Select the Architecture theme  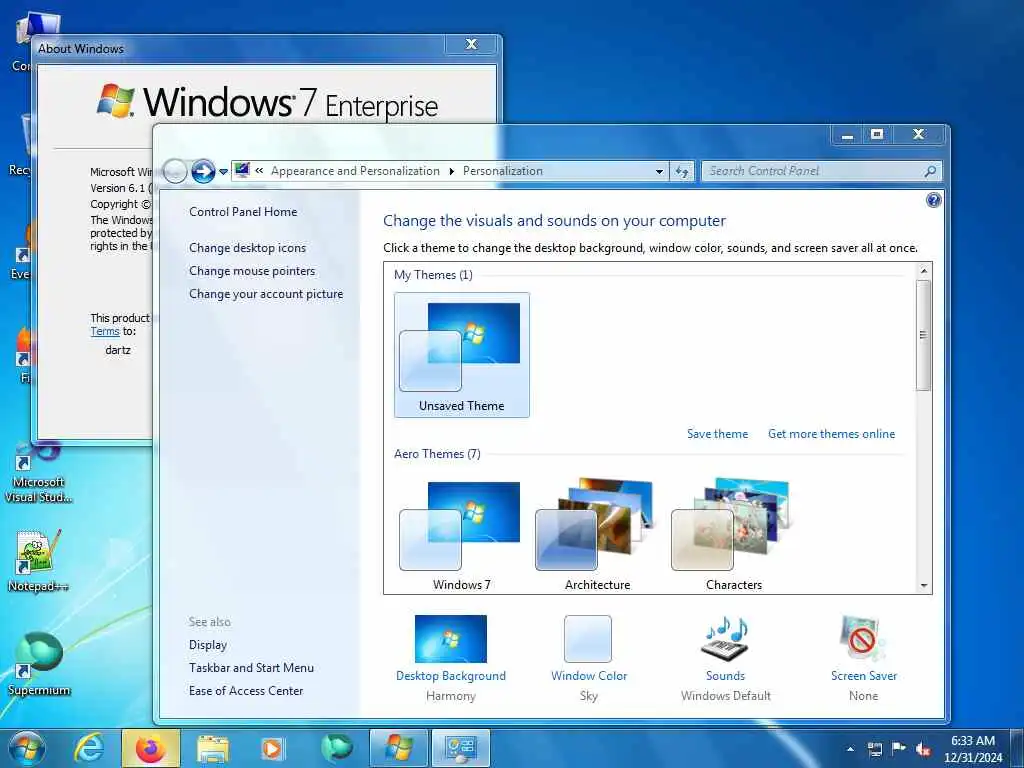click(598, 534)
